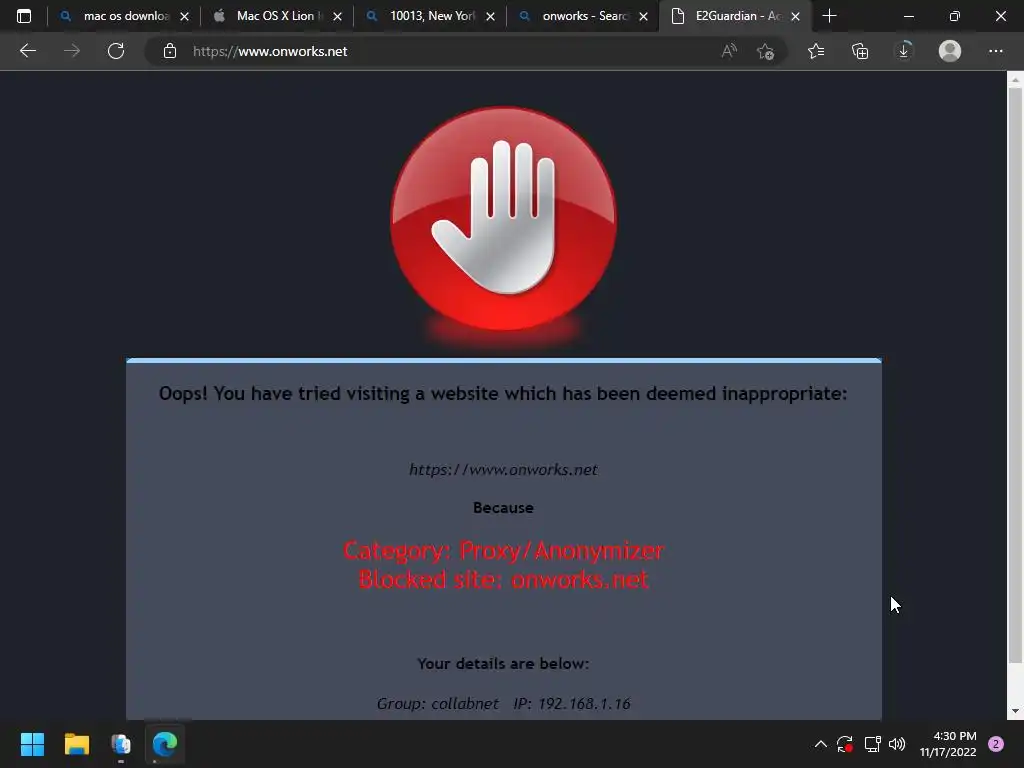Open Settings and more menu
1024x768 pixels.
pos(995,51)
